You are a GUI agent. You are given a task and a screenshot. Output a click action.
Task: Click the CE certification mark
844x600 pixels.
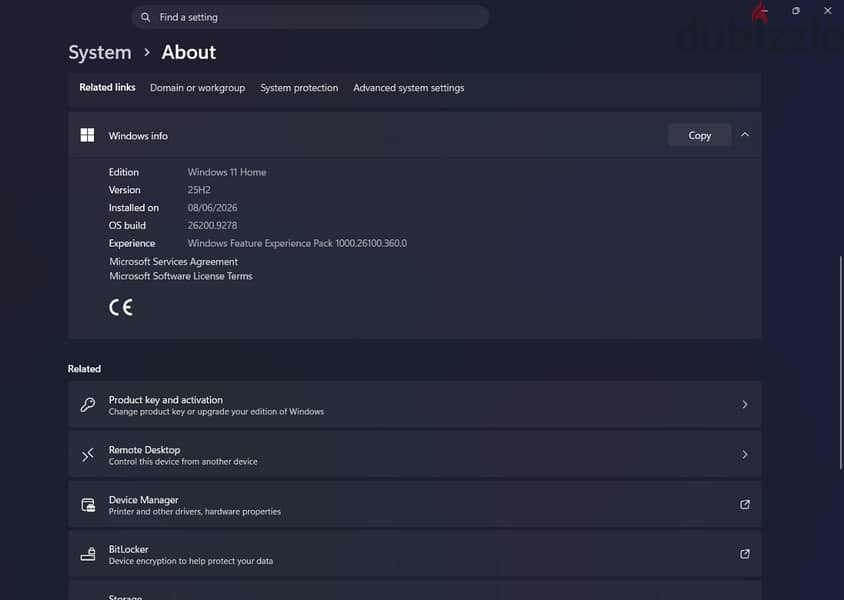(x=121, y=307)
